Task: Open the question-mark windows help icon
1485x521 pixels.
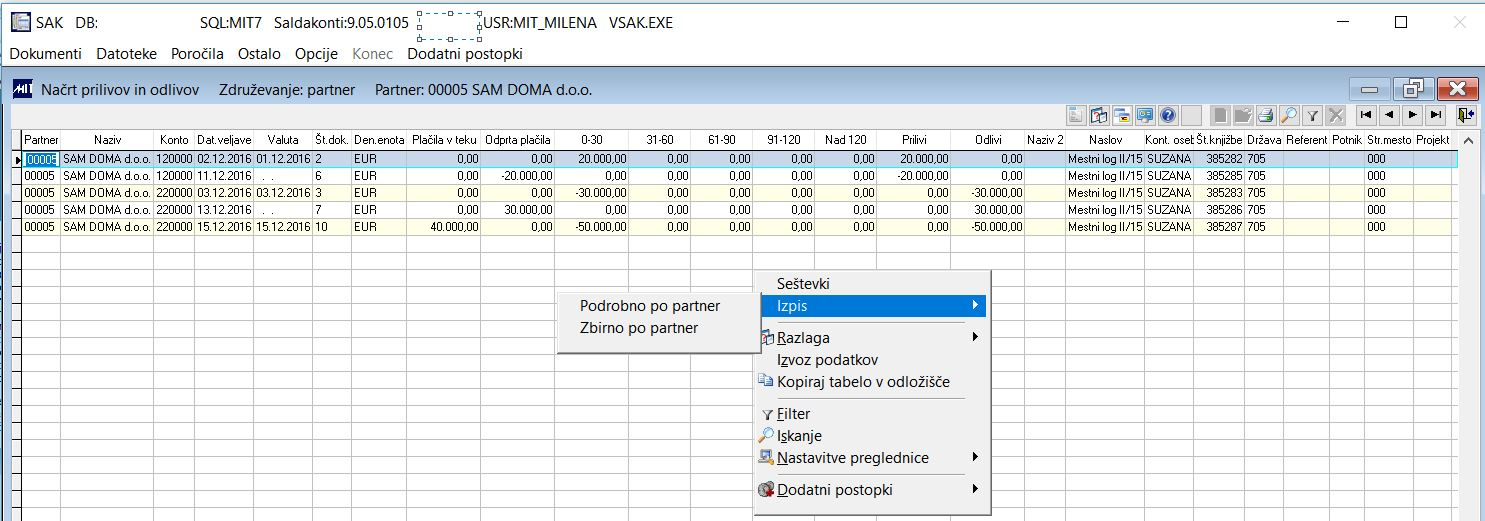Action: tap(1099, 115)
